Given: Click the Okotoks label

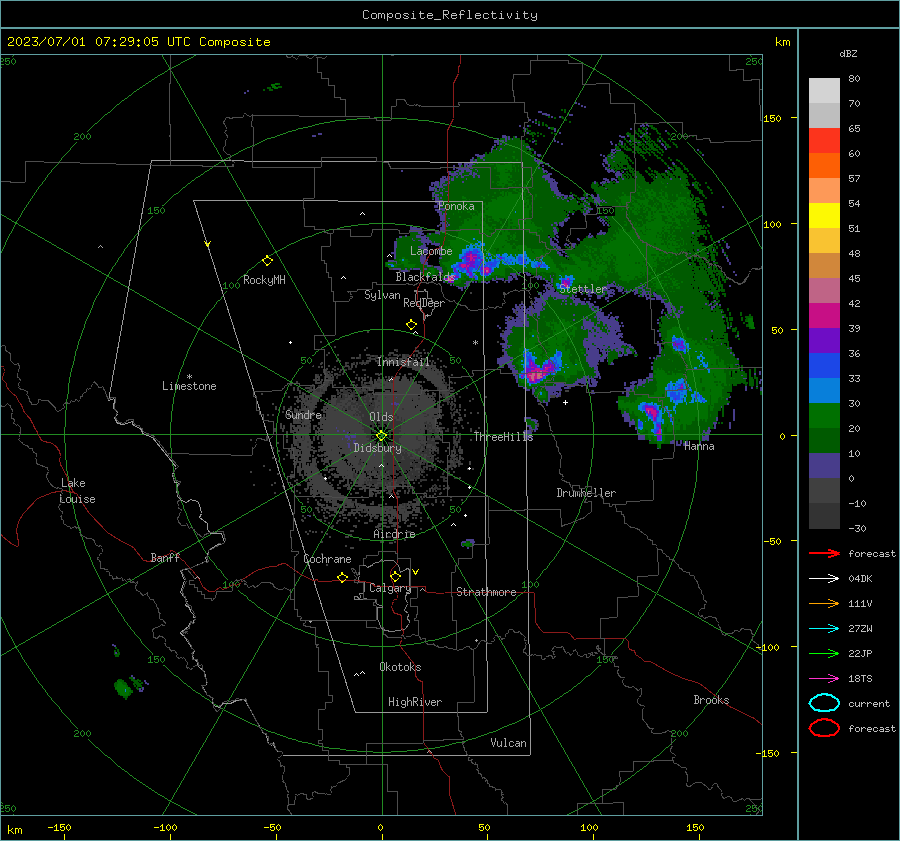Looking at the screenshot, I should pos(400,667).
